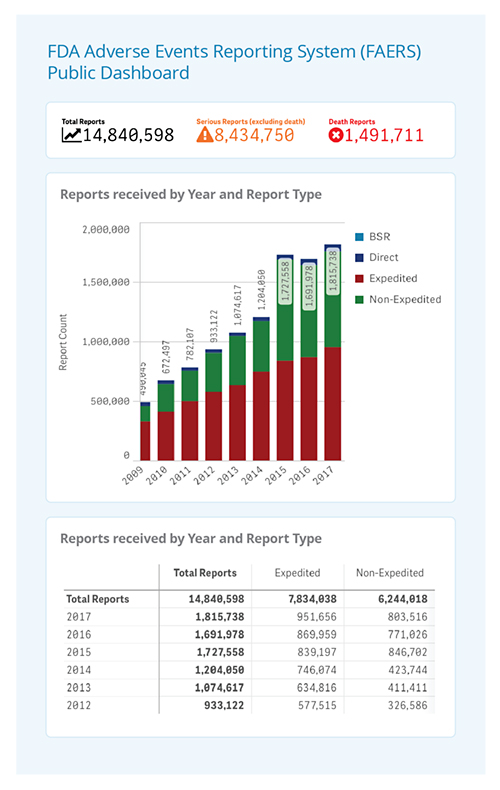Click the 14,840,598 total reports figure
Screen dimensions: 500x790
[x=129, y=135]
